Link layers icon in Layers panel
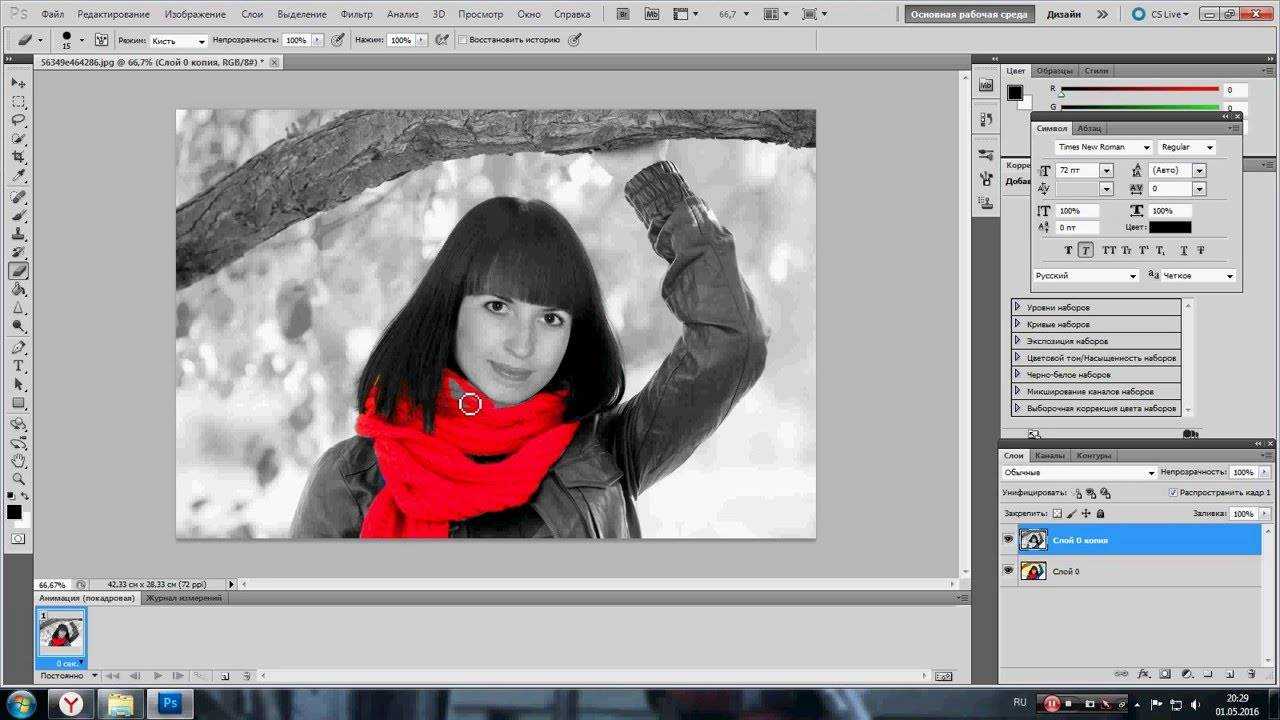Screen dimensions: 1280x720 point(1120,674)
